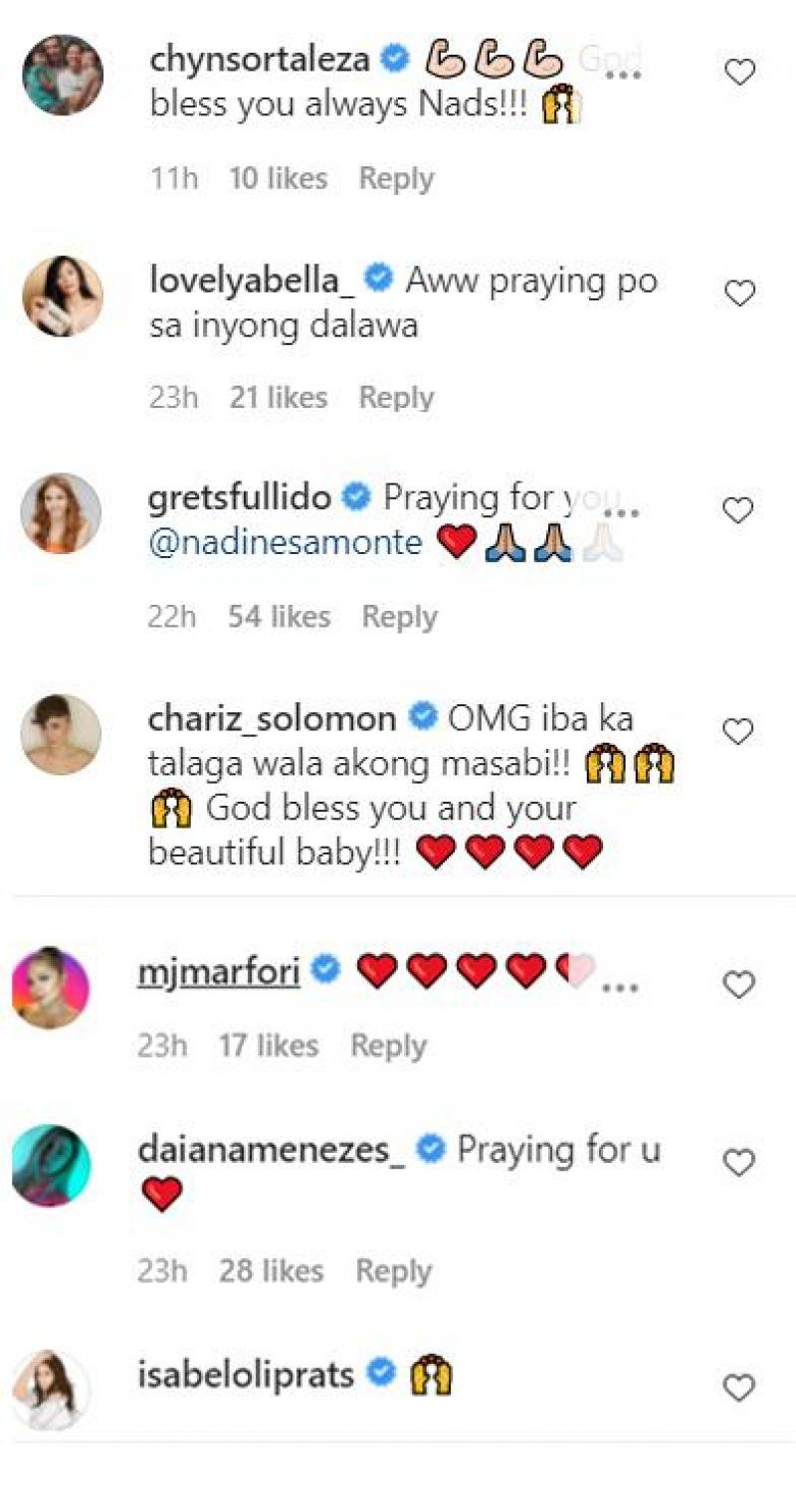Open lovelyabella_'s profile picture
The image size is (796, 1512).
(62, 295)
